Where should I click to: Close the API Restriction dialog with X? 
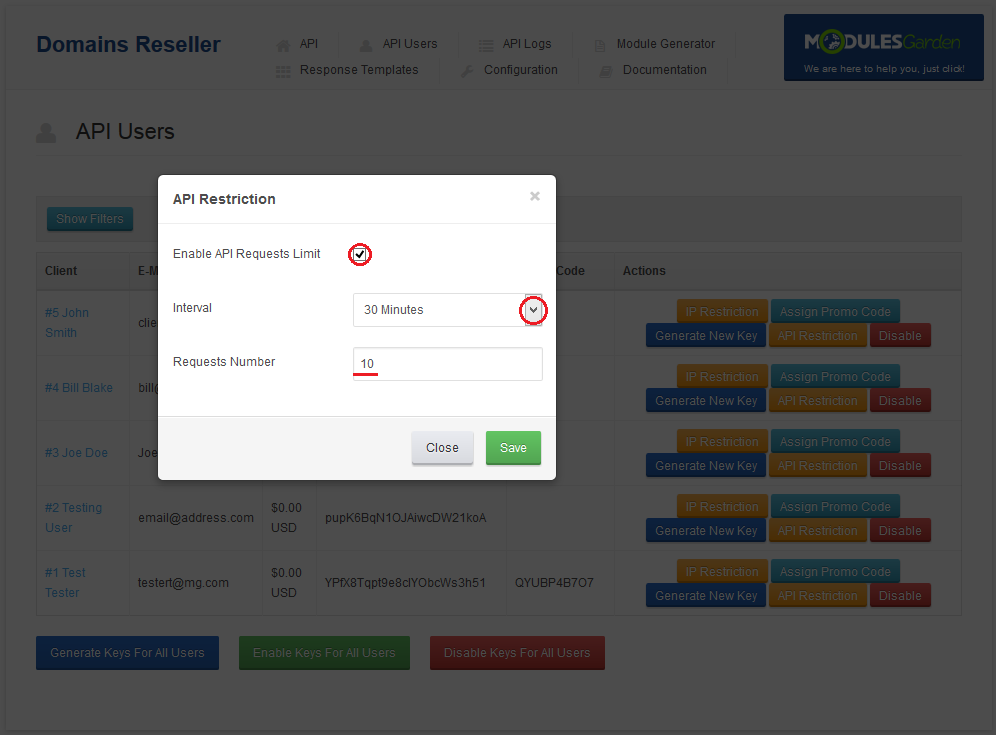(x=535, y=196)
